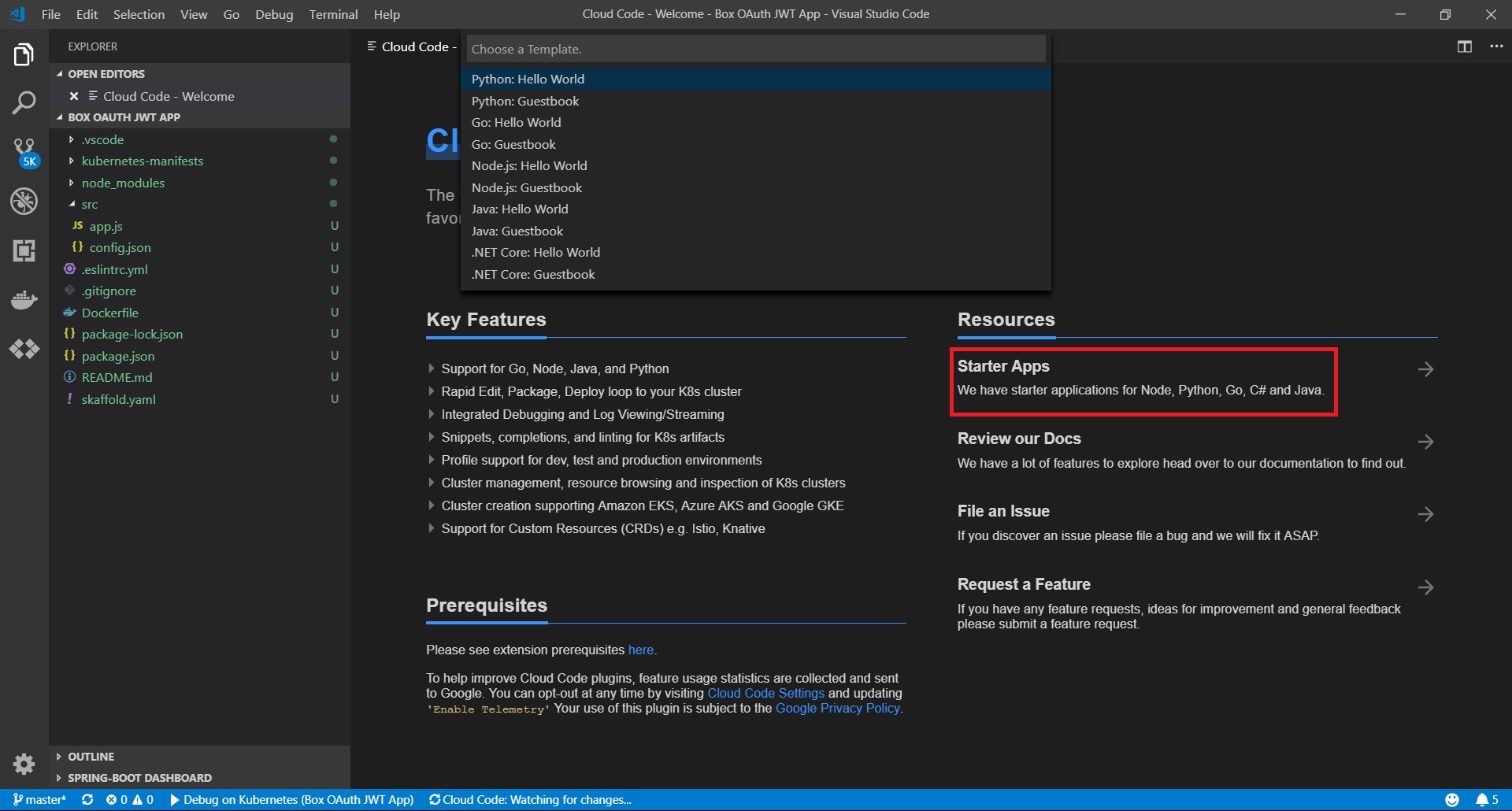The width and height of the screenshot is (1512, 811).
Task: Open the Run and Debug view
Action: tap(24, 201)
